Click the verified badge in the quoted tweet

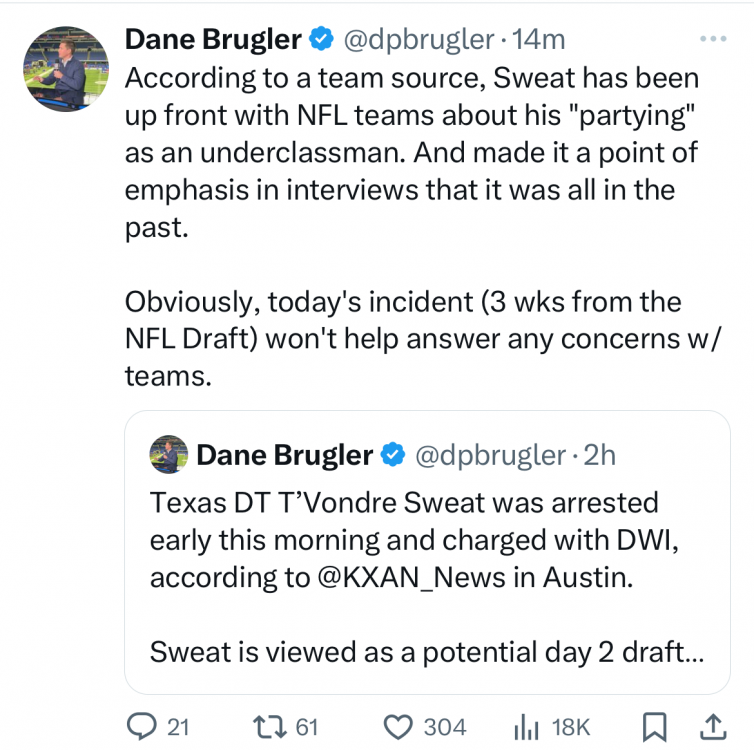(393, 456)
